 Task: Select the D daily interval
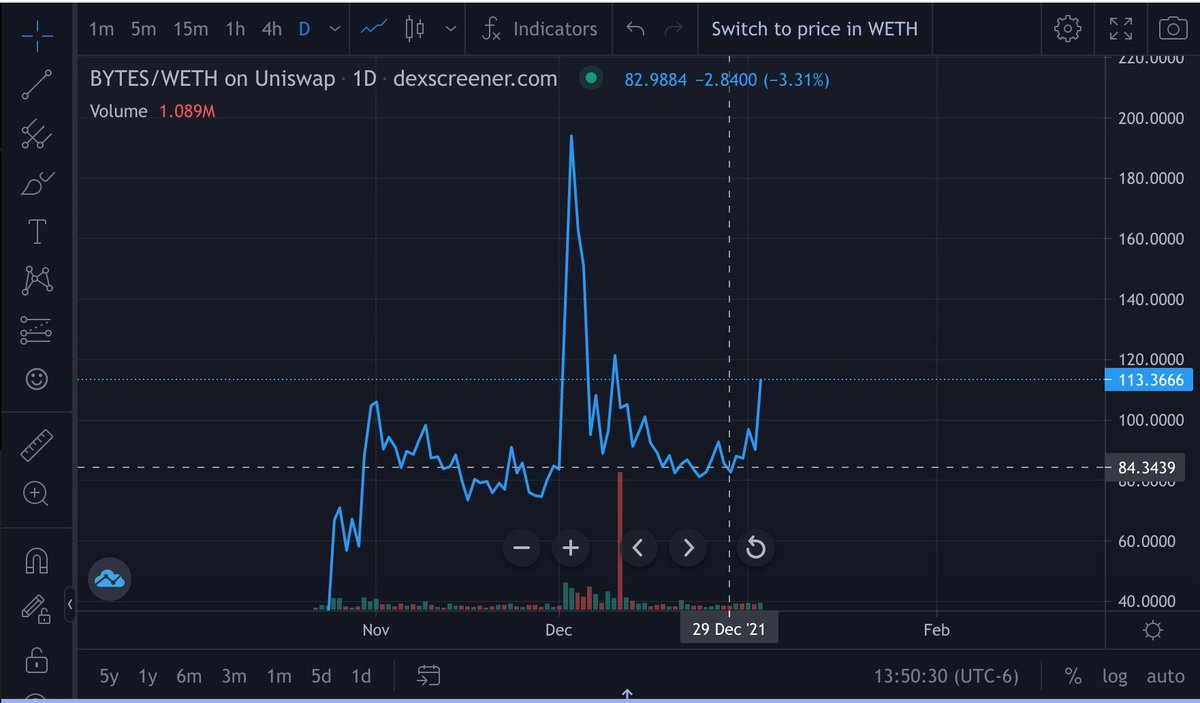(x=305, y=29)
